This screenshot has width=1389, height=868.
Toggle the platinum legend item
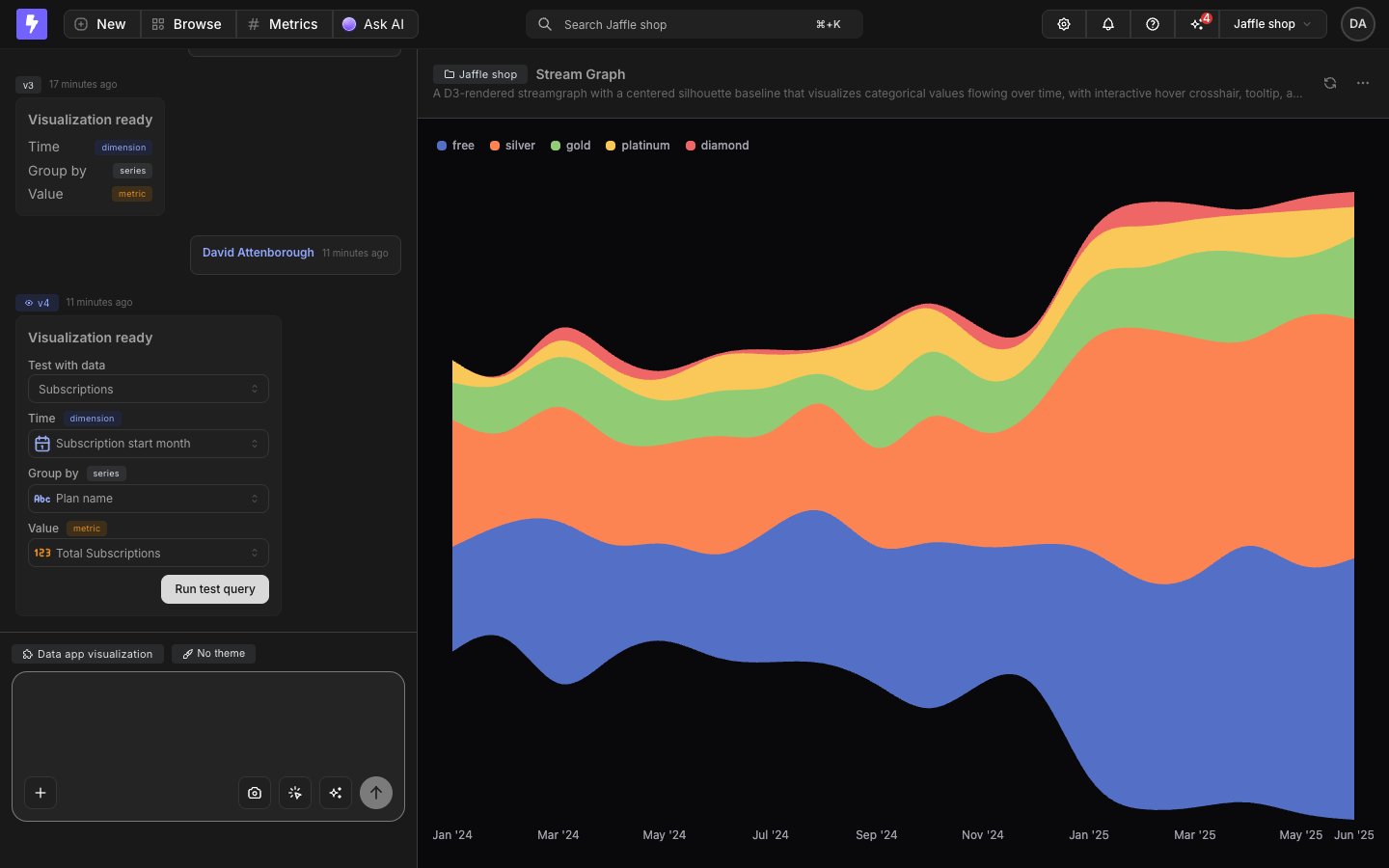pyautogui.click(x=638, y=146)
